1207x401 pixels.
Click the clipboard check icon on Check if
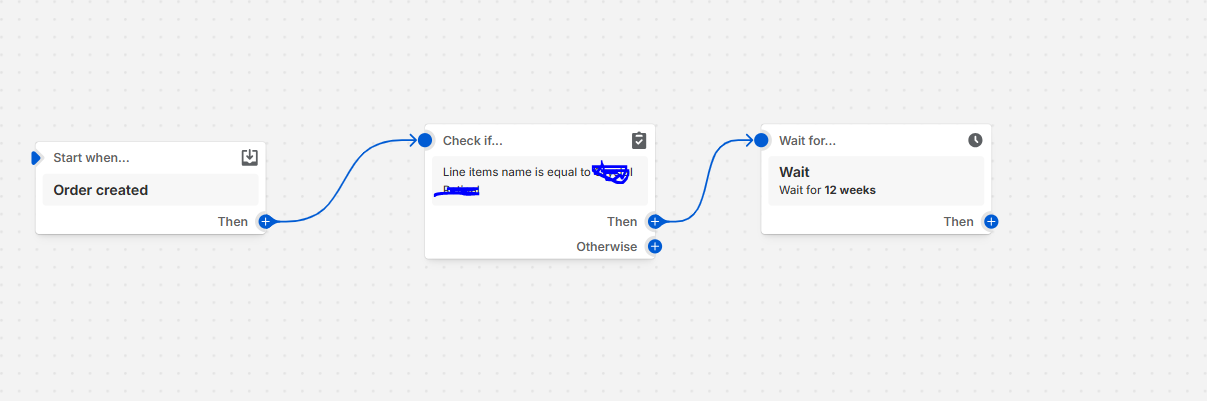click(x=639, y=140)
